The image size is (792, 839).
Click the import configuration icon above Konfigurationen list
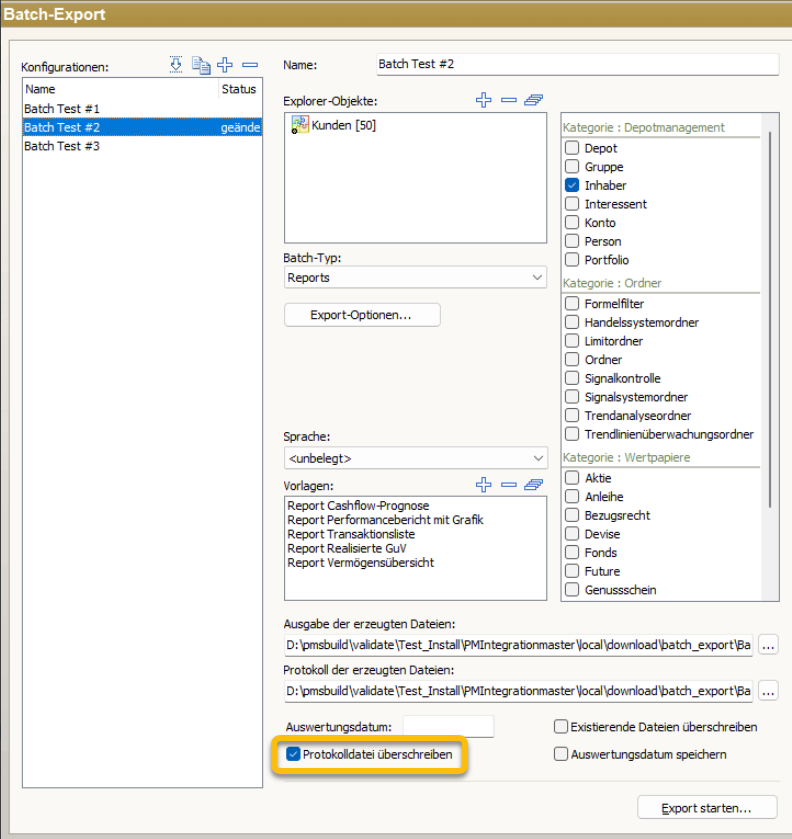coord(176,65)
